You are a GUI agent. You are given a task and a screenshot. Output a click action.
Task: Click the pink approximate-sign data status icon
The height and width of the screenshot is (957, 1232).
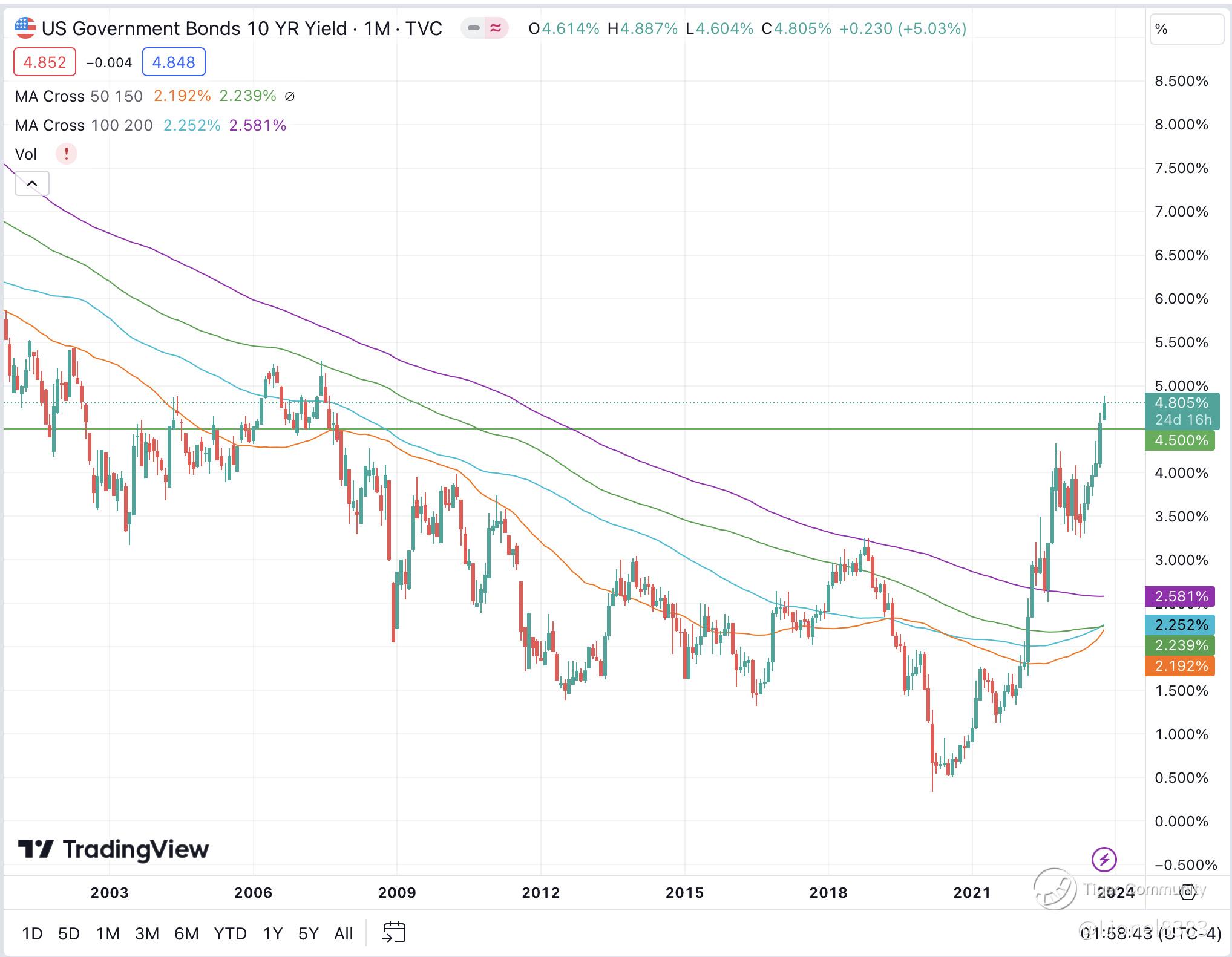[496, 28]
